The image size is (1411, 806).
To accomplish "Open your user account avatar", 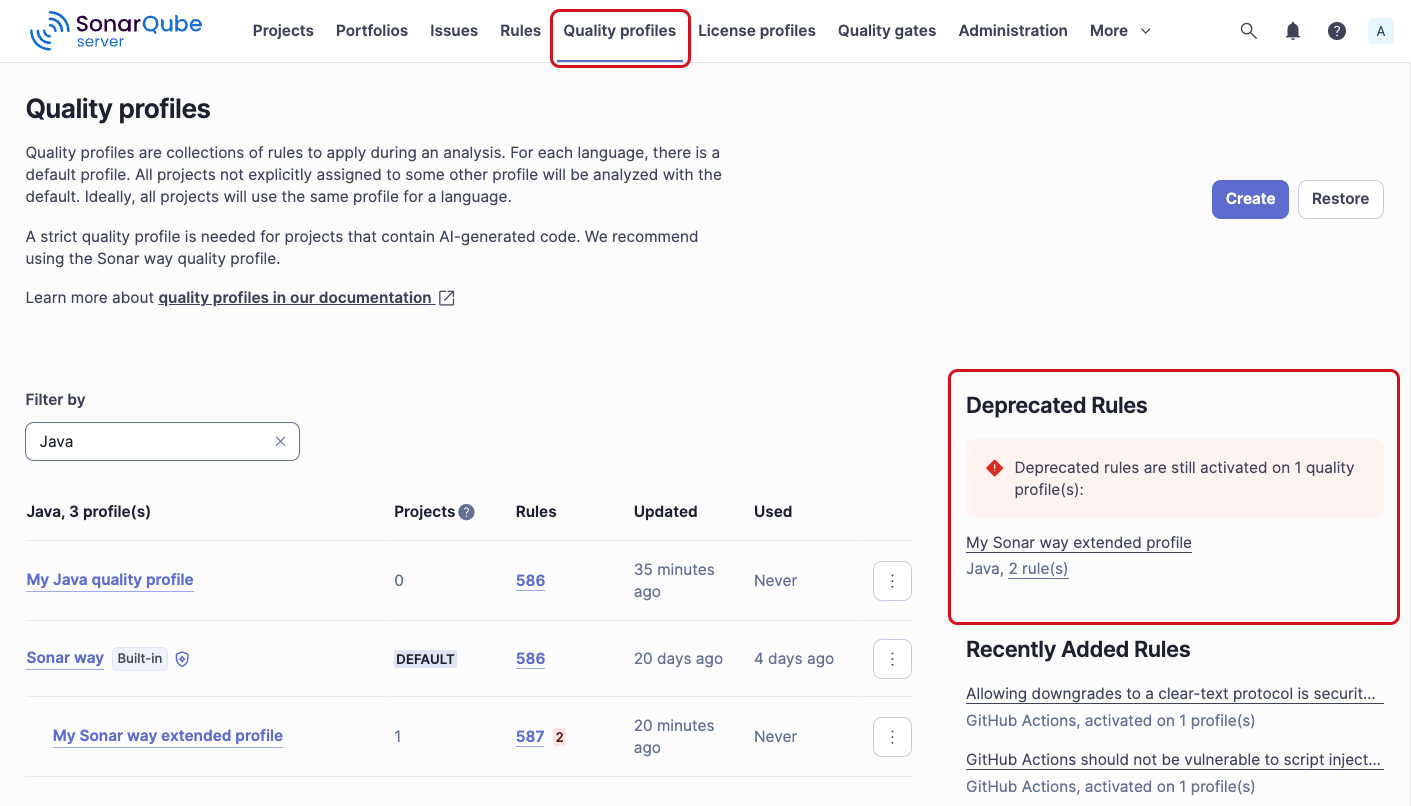I will coord(1380,30).
